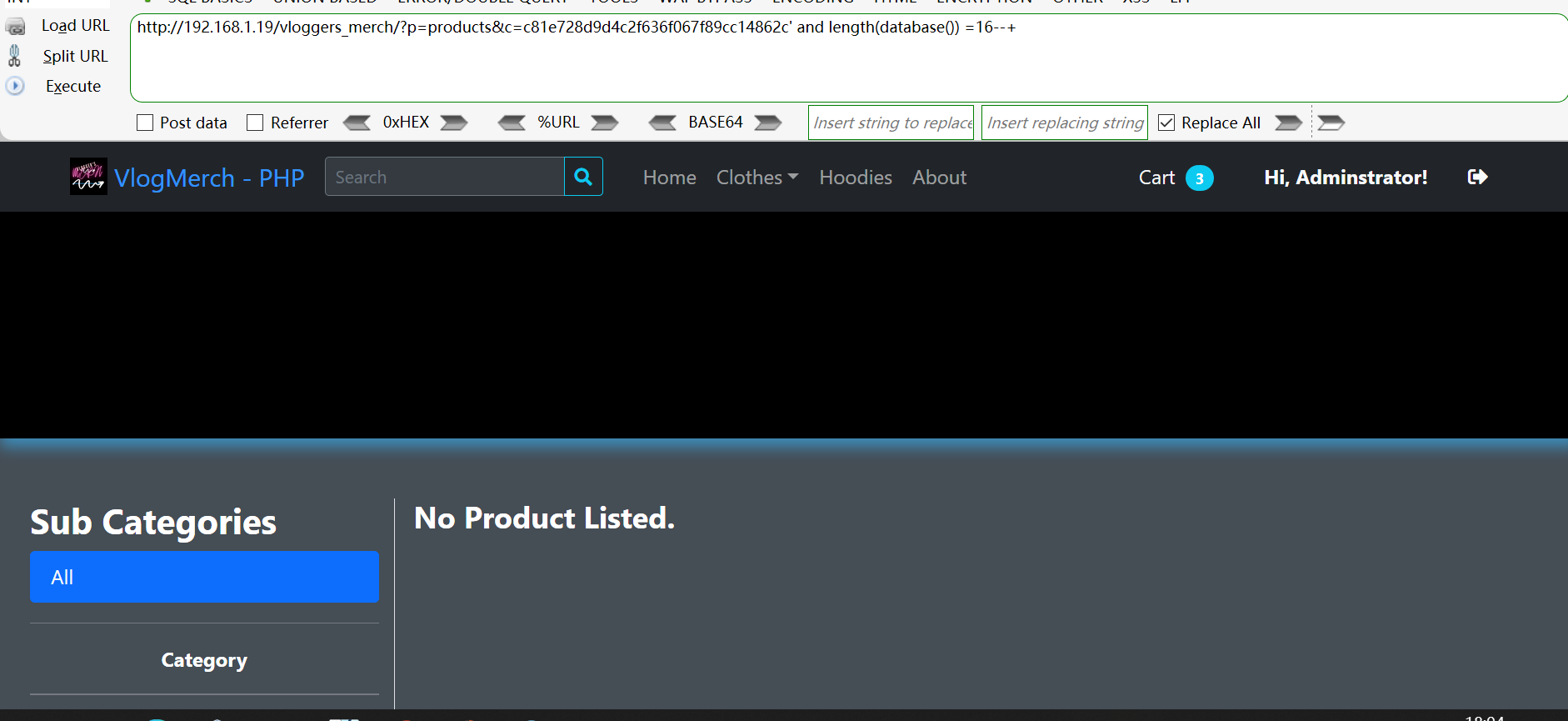The width and height of the screenshot is (1568, 721).
Task: Focus the 'Insert string to replace' field
Action: pos(891,123)
